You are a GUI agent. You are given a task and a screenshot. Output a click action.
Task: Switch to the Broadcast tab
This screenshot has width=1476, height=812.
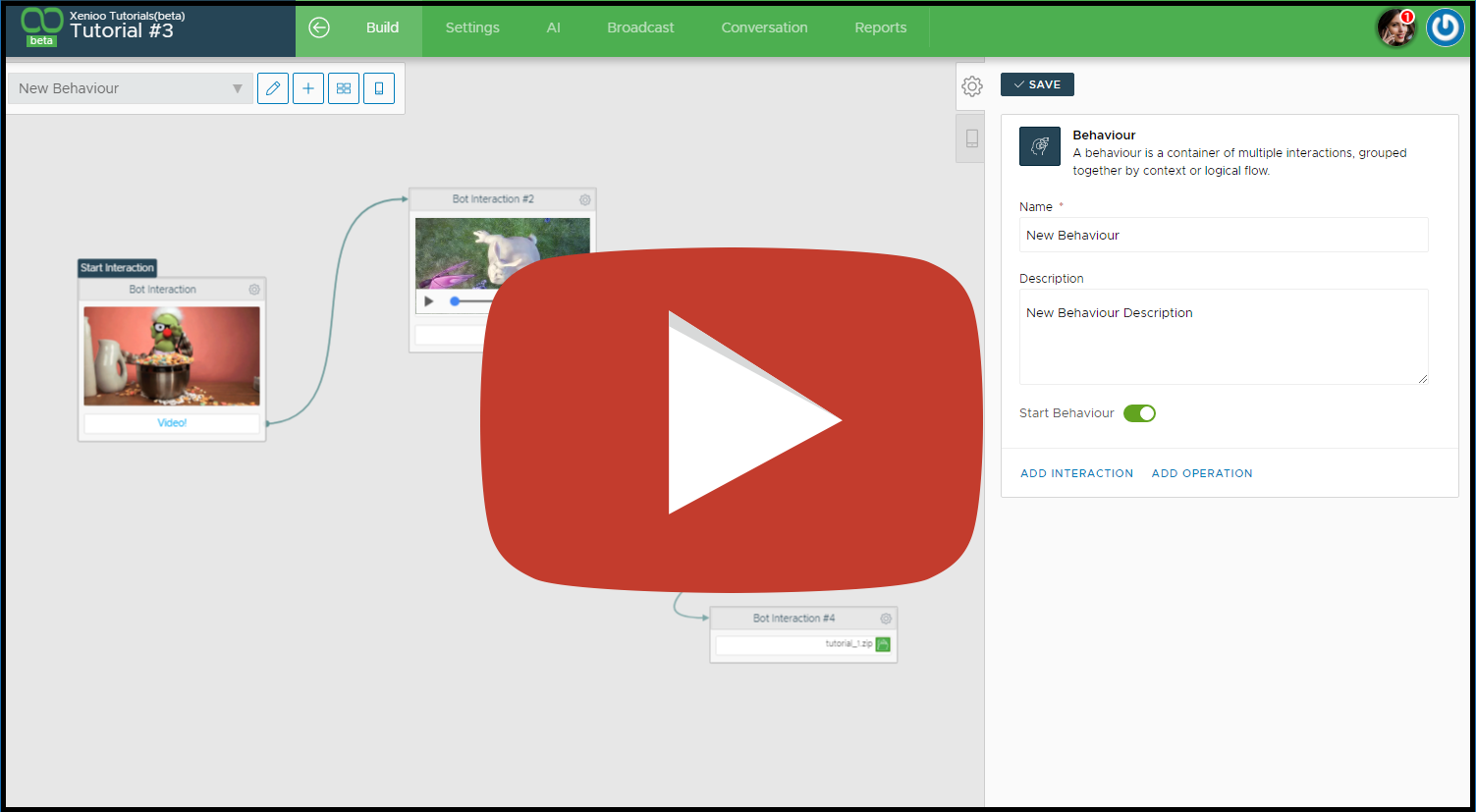tap(640, 27)
